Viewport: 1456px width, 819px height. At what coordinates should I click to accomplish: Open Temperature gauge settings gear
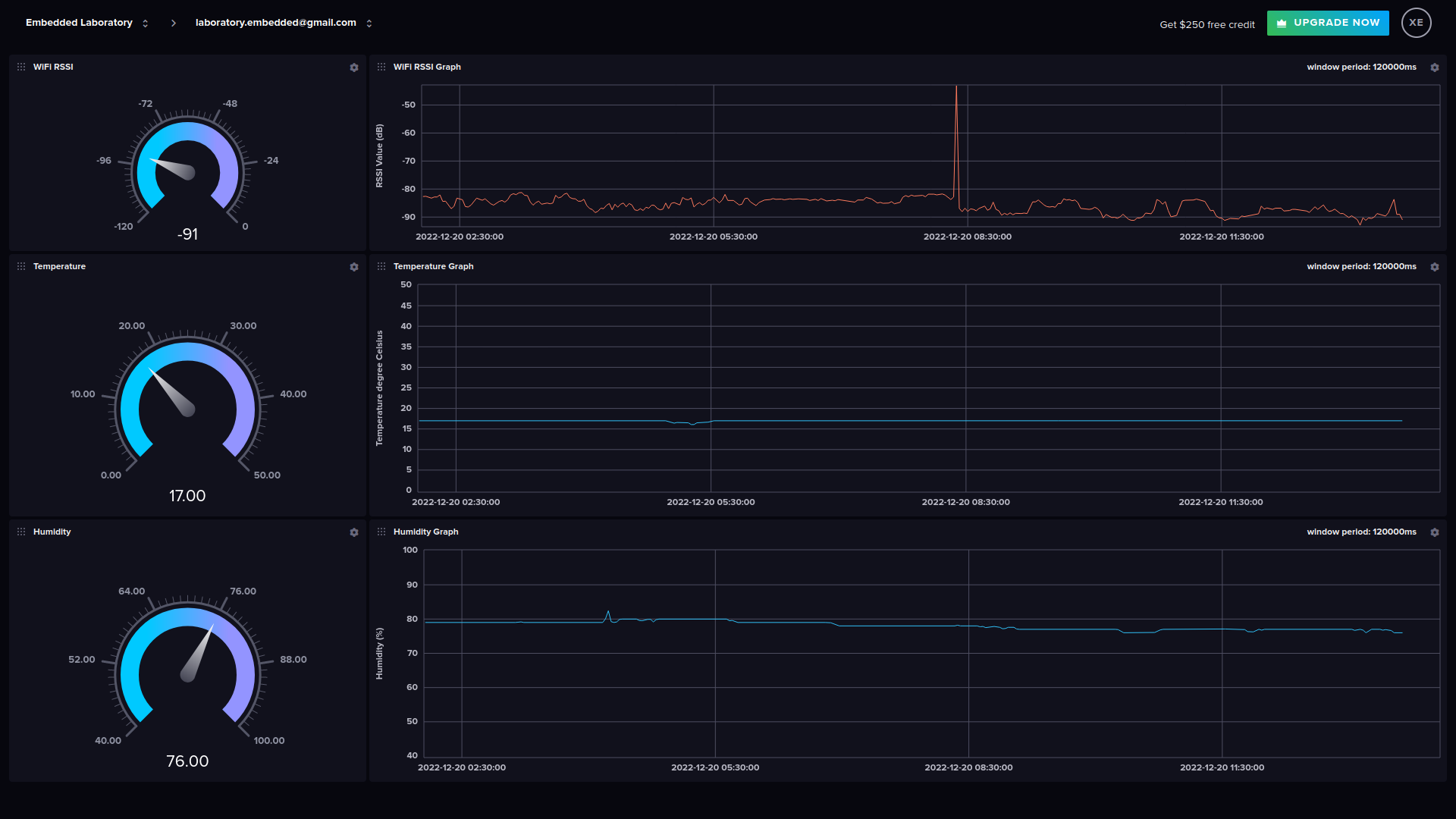354,267
